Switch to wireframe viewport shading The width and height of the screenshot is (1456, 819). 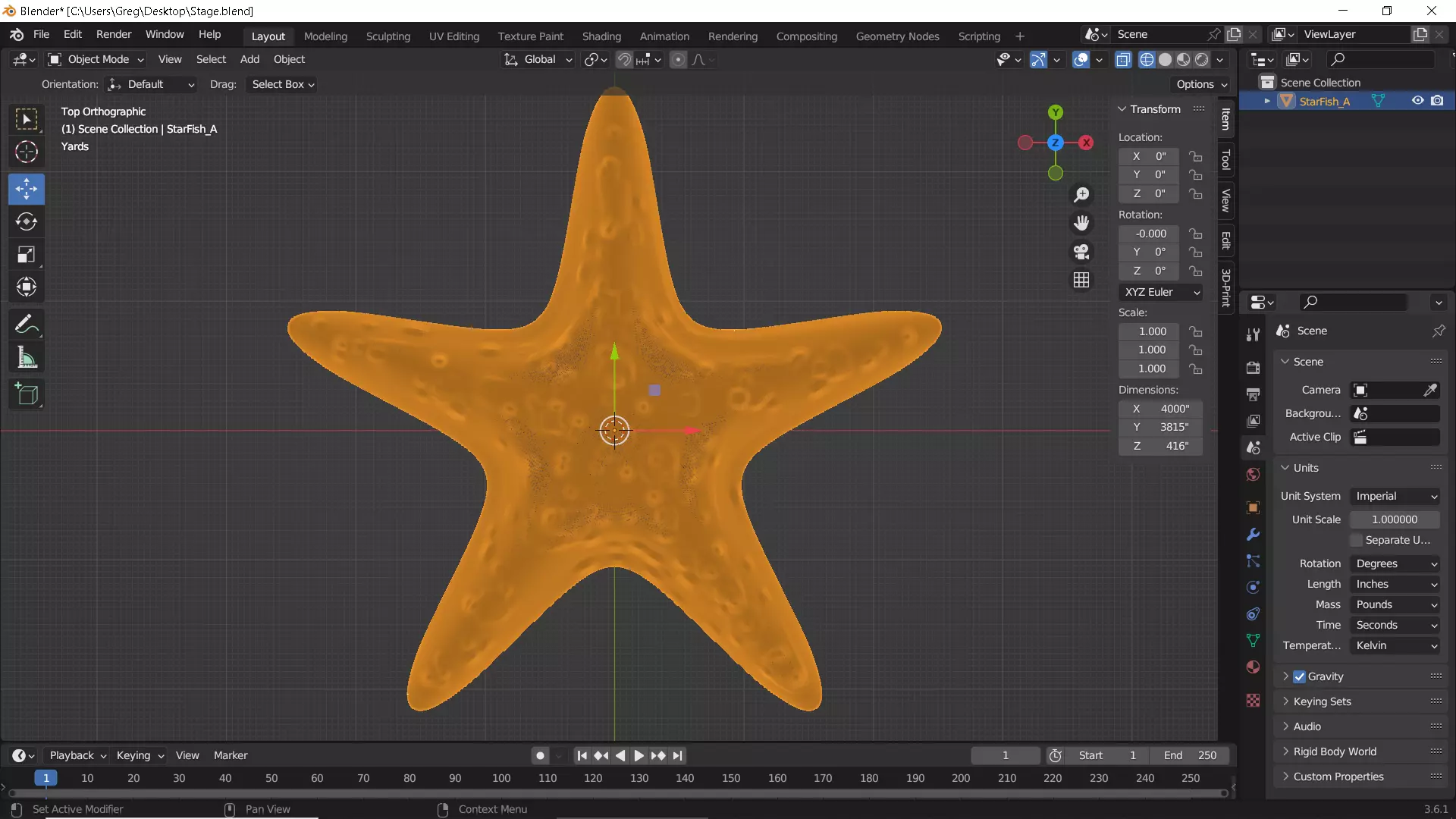[x=1147, y=59]
